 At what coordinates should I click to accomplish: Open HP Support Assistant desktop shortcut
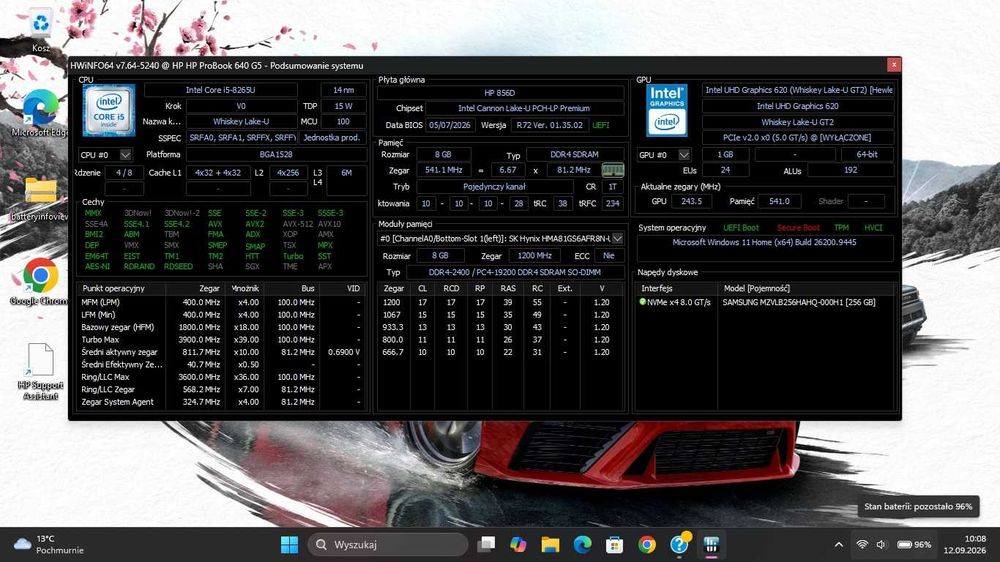click(x=41, y=371)
